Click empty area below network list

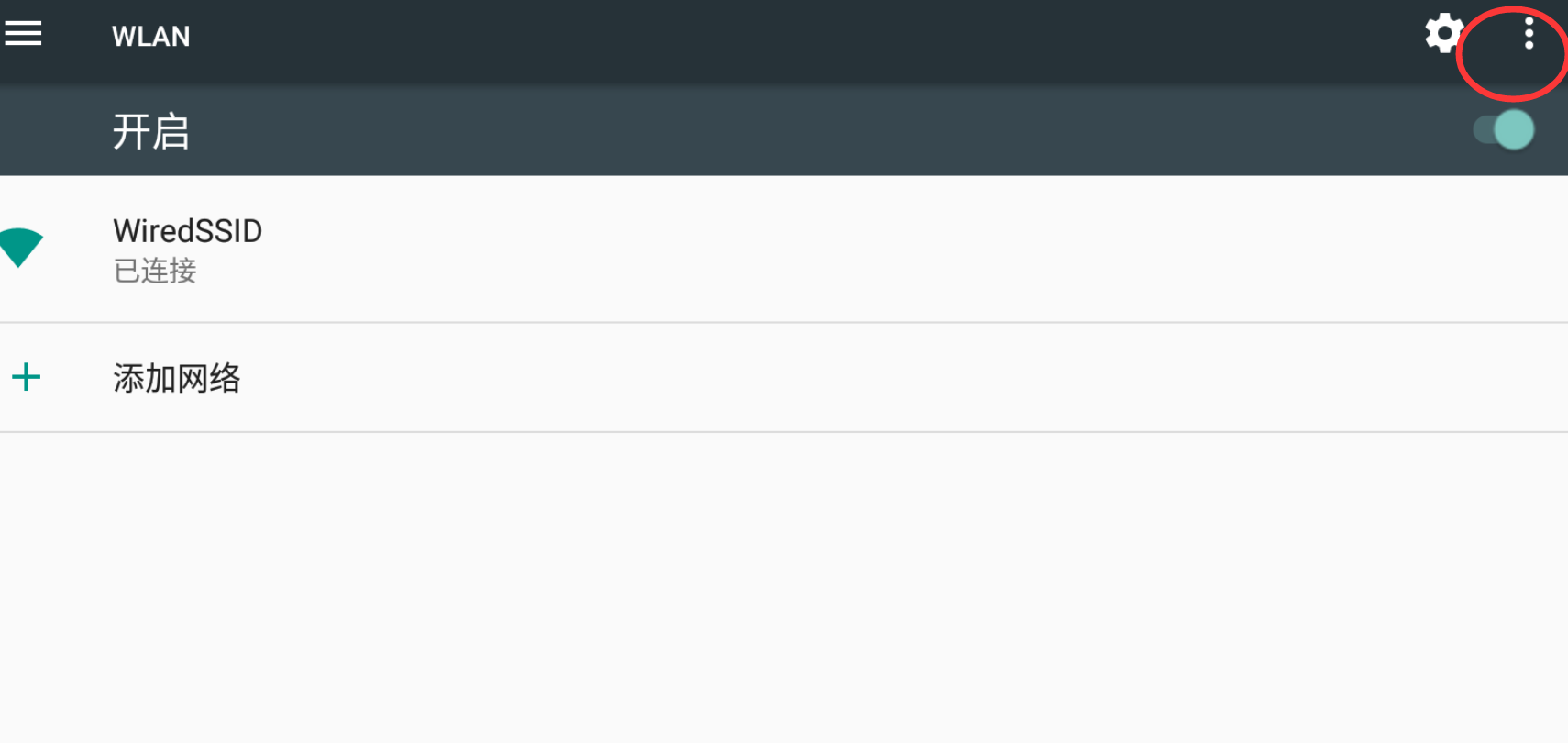[784, 587]
